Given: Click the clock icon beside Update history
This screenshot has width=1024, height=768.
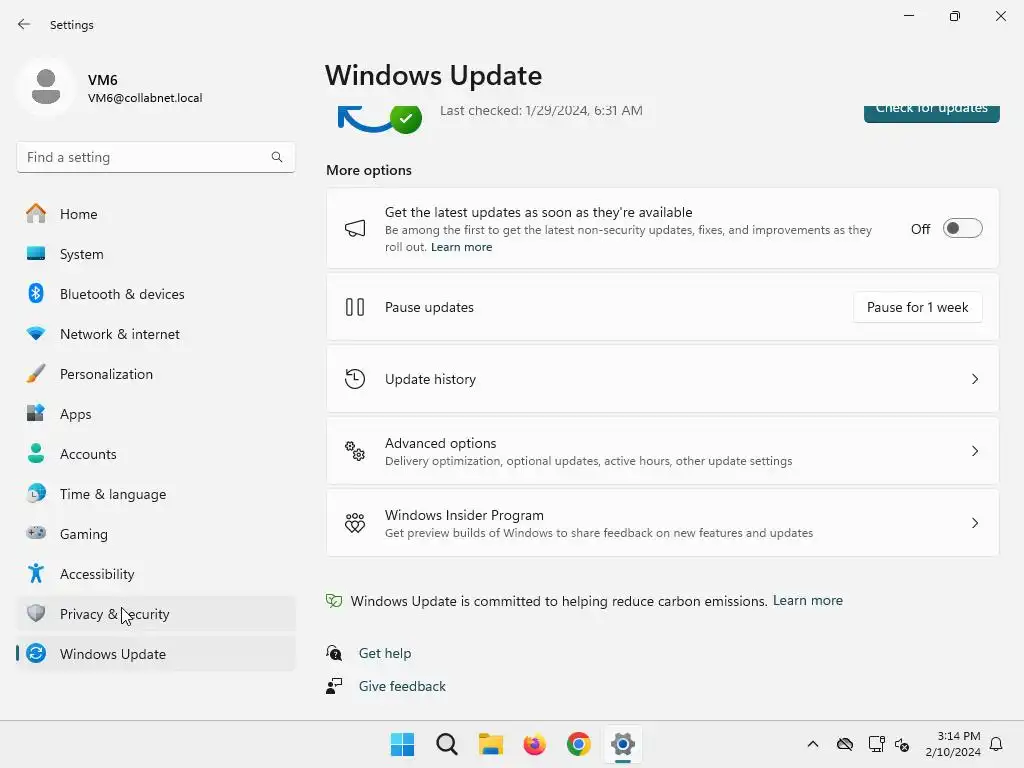Looking at the screenshot, I should [x=355, y=379].
